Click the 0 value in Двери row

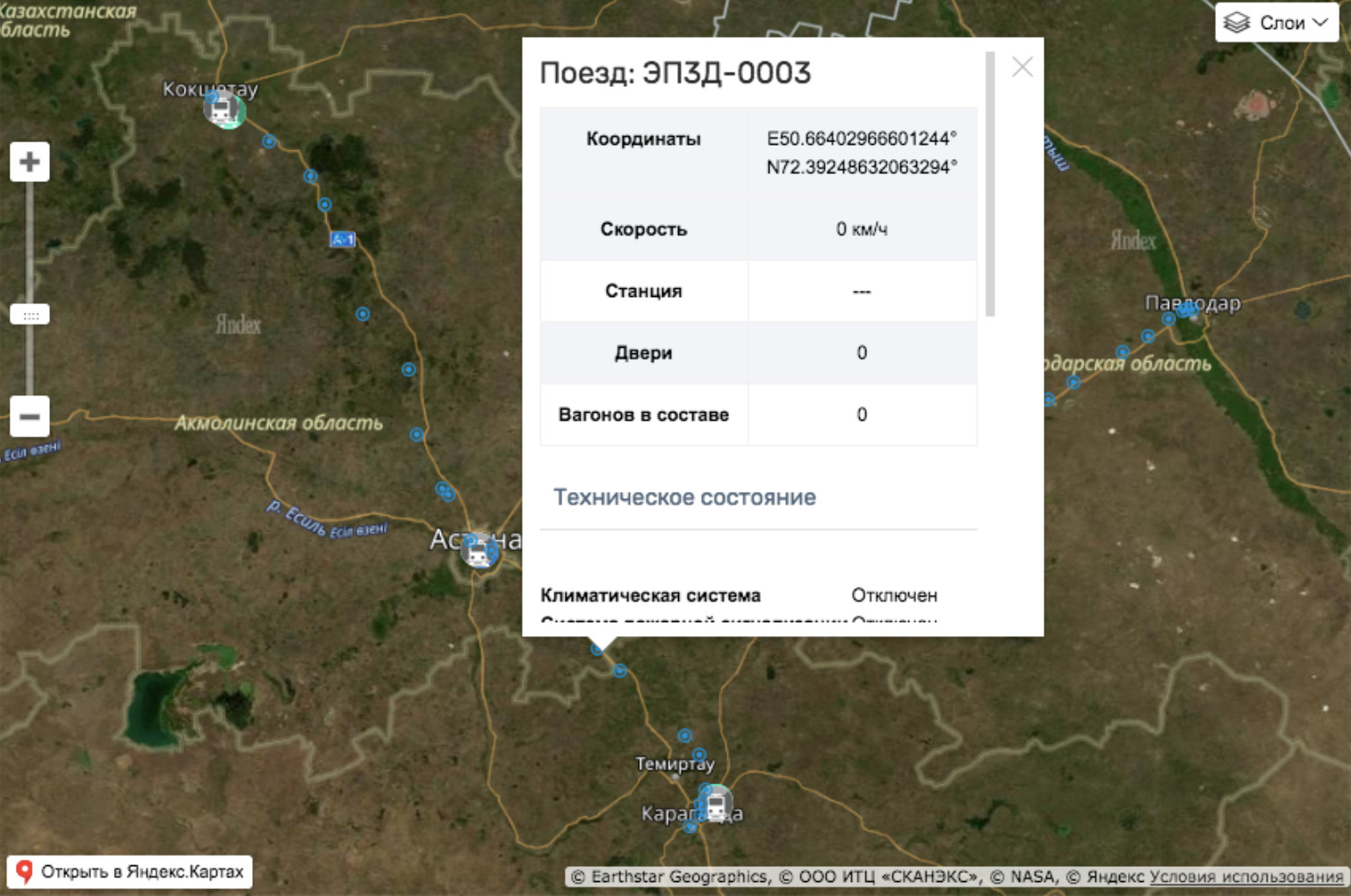[862, 353]
